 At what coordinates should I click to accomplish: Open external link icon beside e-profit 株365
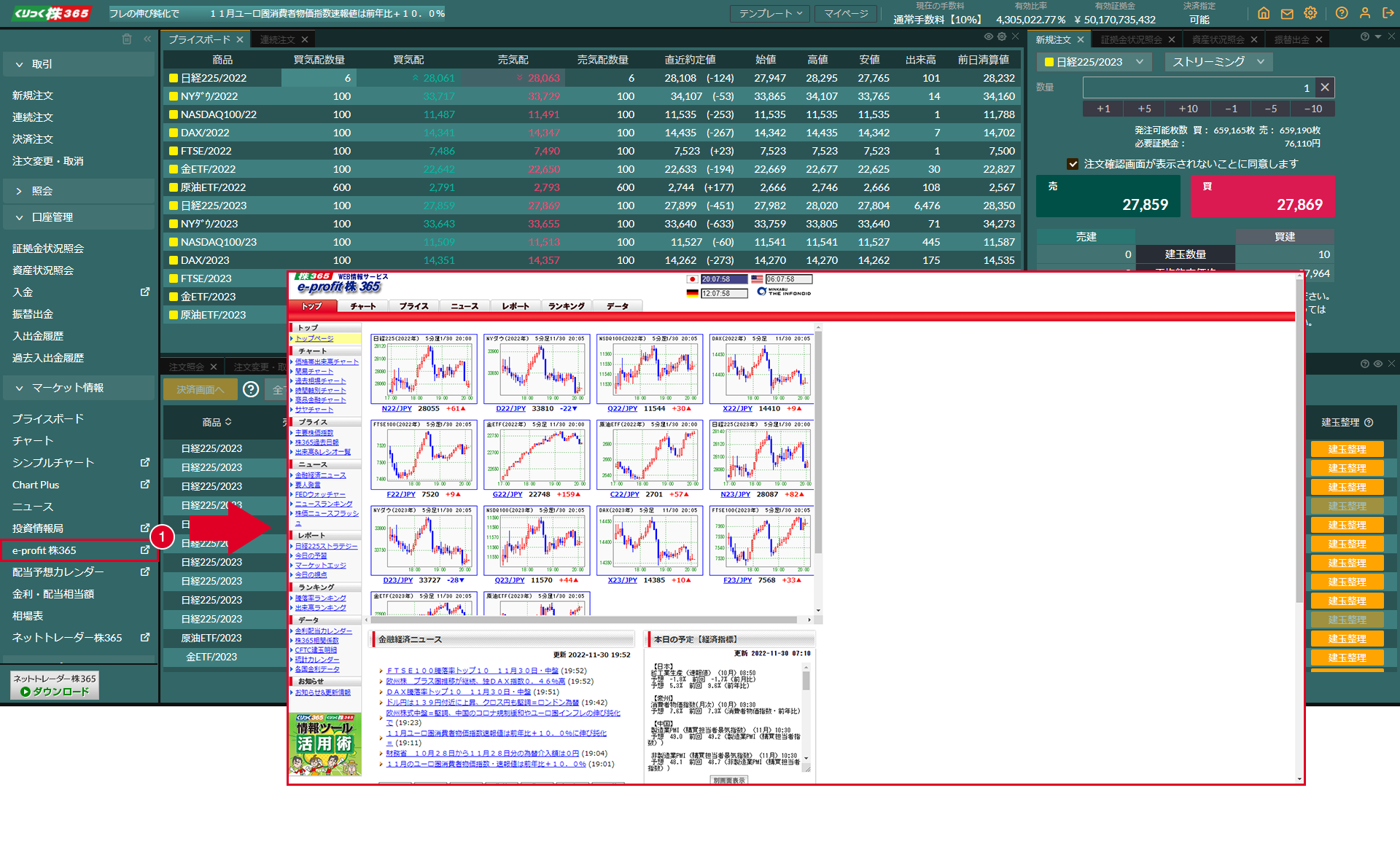click(145, 550)
